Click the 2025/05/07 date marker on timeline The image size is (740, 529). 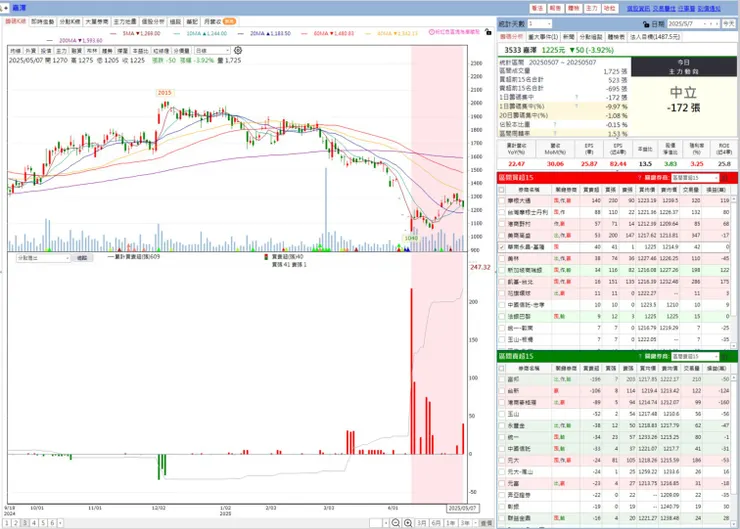pos(462,508)
